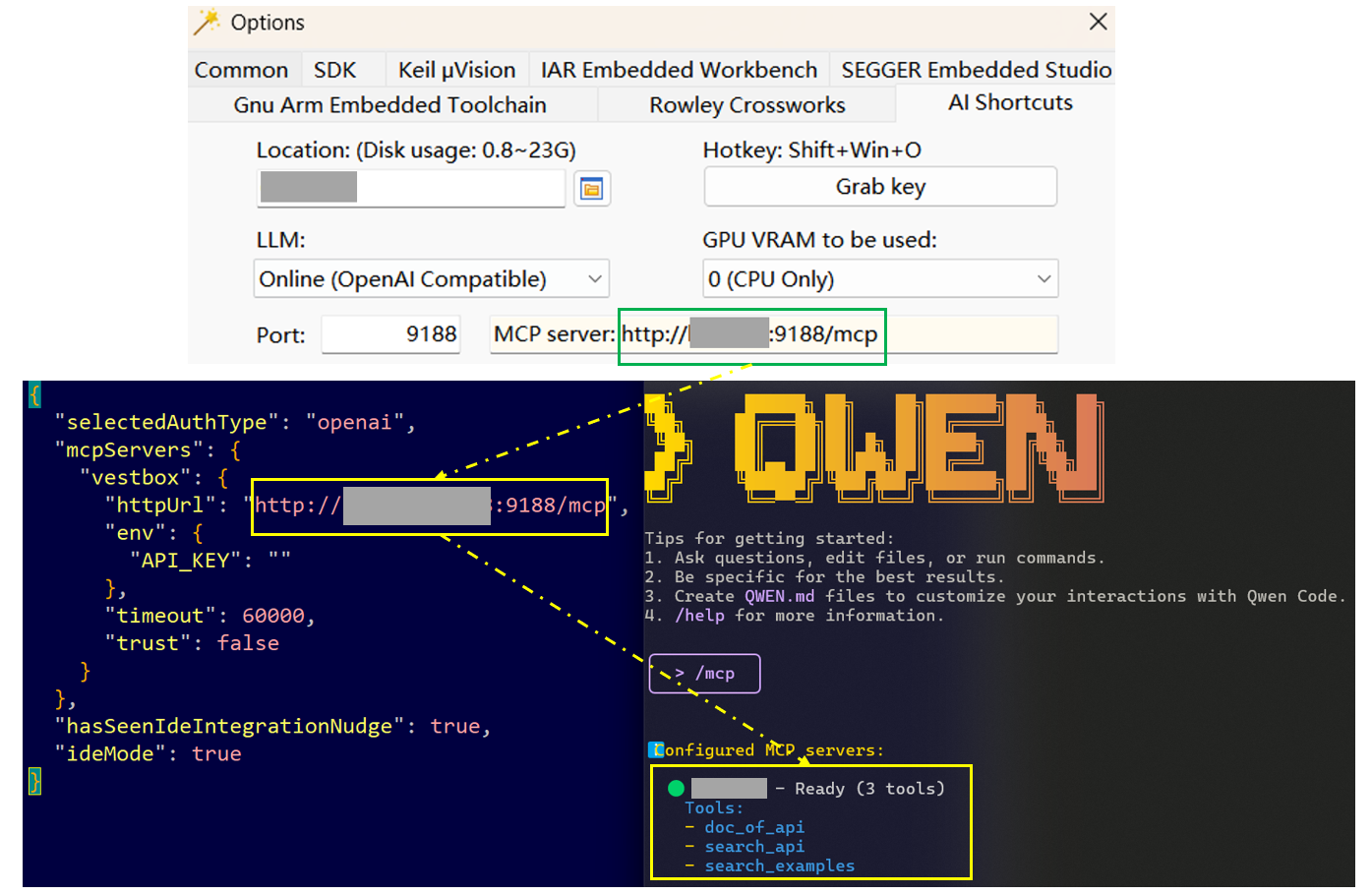Image resolution: width=1372 pixels, height=895 pixels.
Task: Click the "Hotkey: Shift+Win+O" label
Action: click(811, 150)
